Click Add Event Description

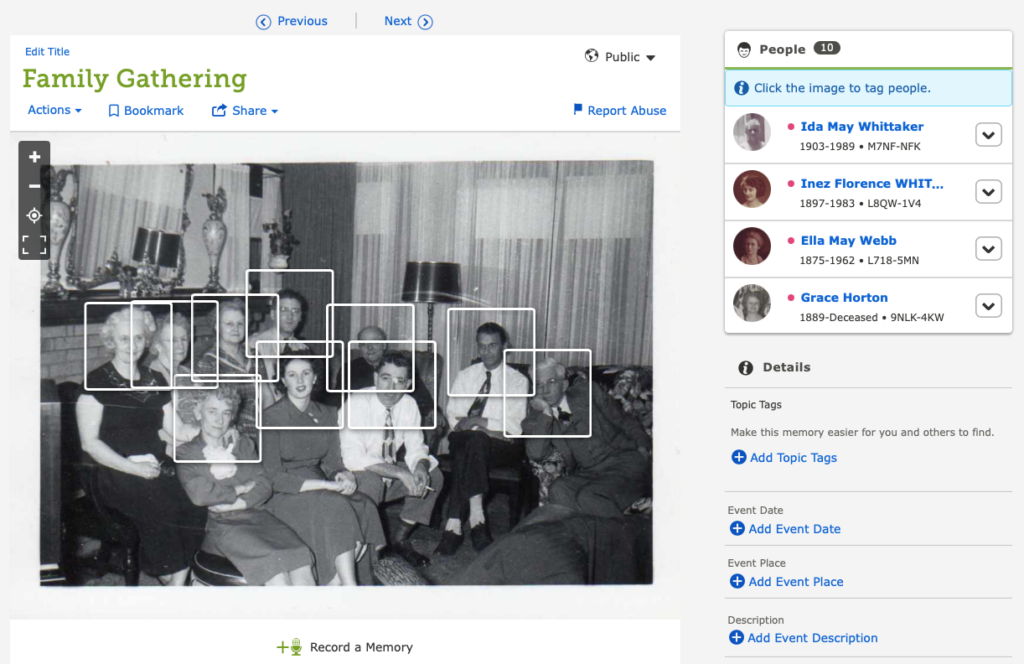pos(803,638)
